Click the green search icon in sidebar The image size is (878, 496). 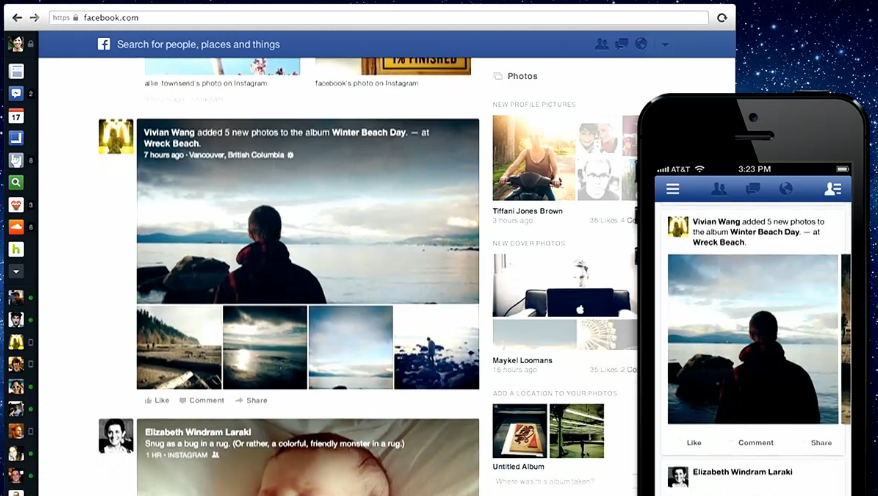pos(16,182)
